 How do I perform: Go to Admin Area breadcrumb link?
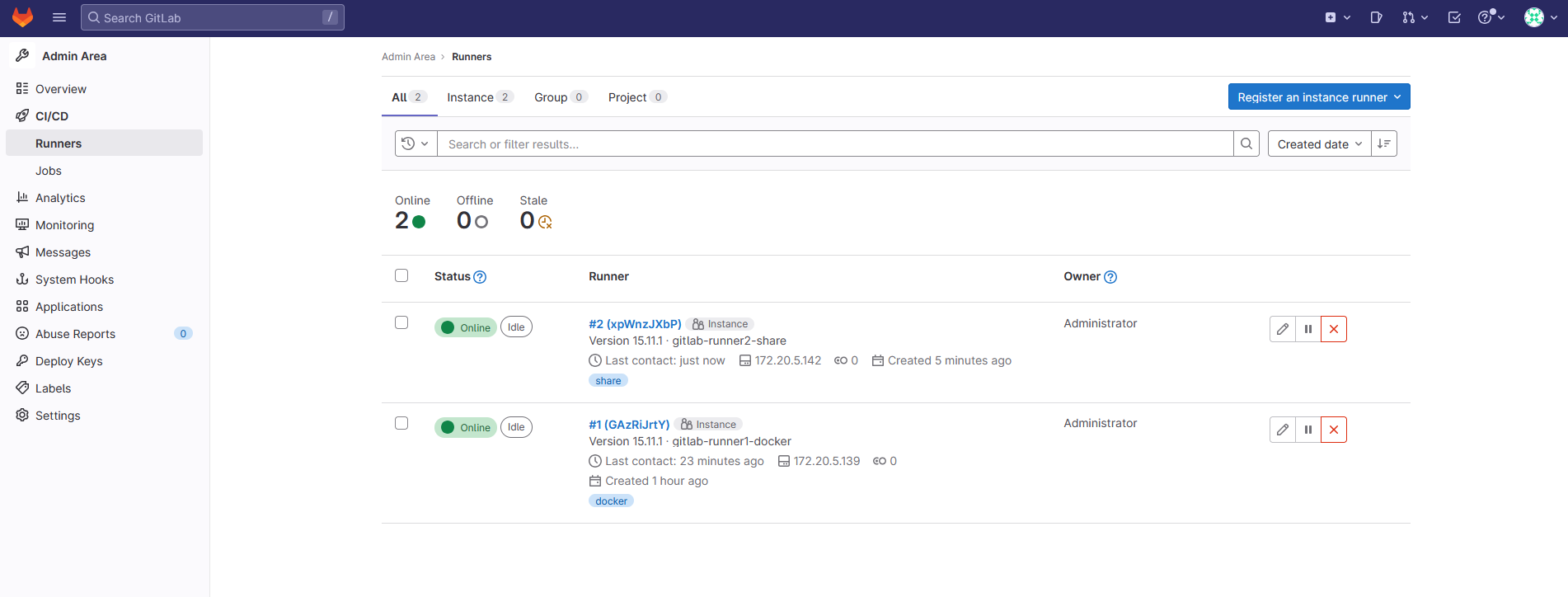click(408, 57)
